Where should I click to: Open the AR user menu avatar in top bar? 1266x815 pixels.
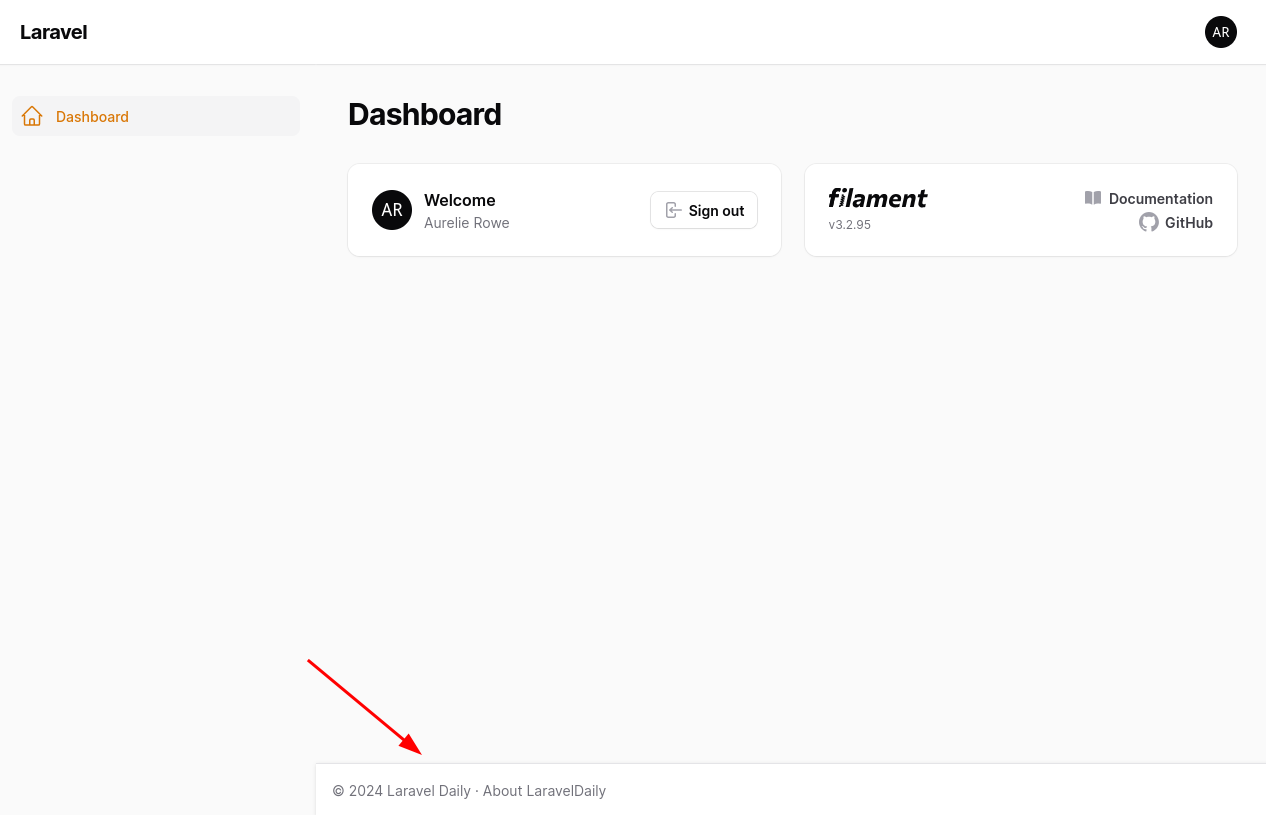point(1220,32)
